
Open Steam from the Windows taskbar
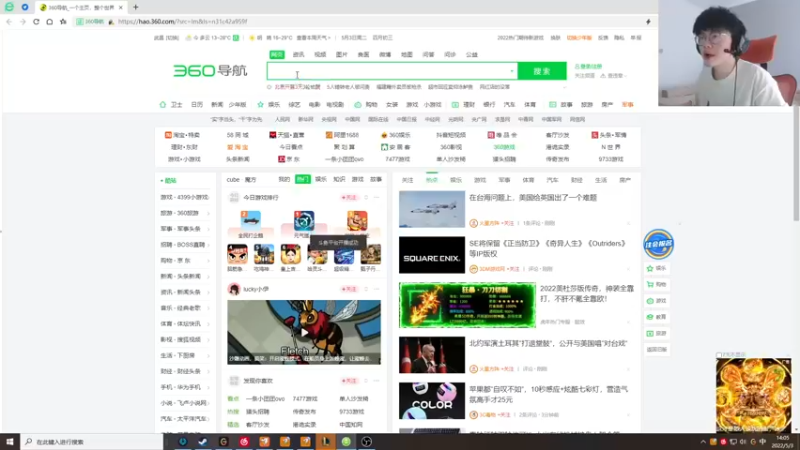(x=203, y=442)
